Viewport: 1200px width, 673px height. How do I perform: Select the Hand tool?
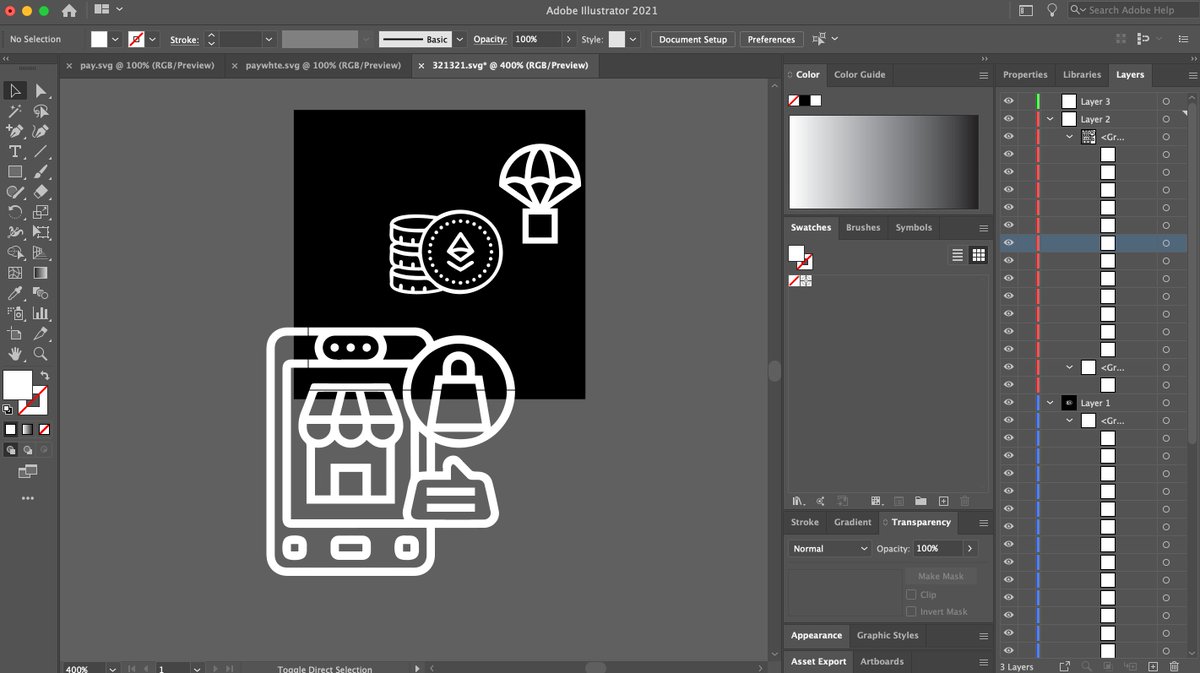point(15,354)
